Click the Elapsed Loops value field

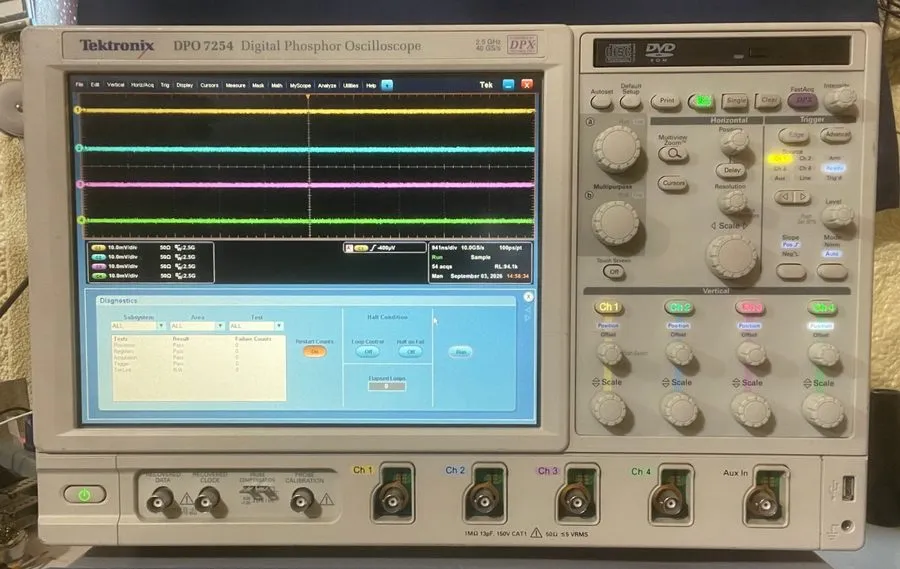click(387, 386)
